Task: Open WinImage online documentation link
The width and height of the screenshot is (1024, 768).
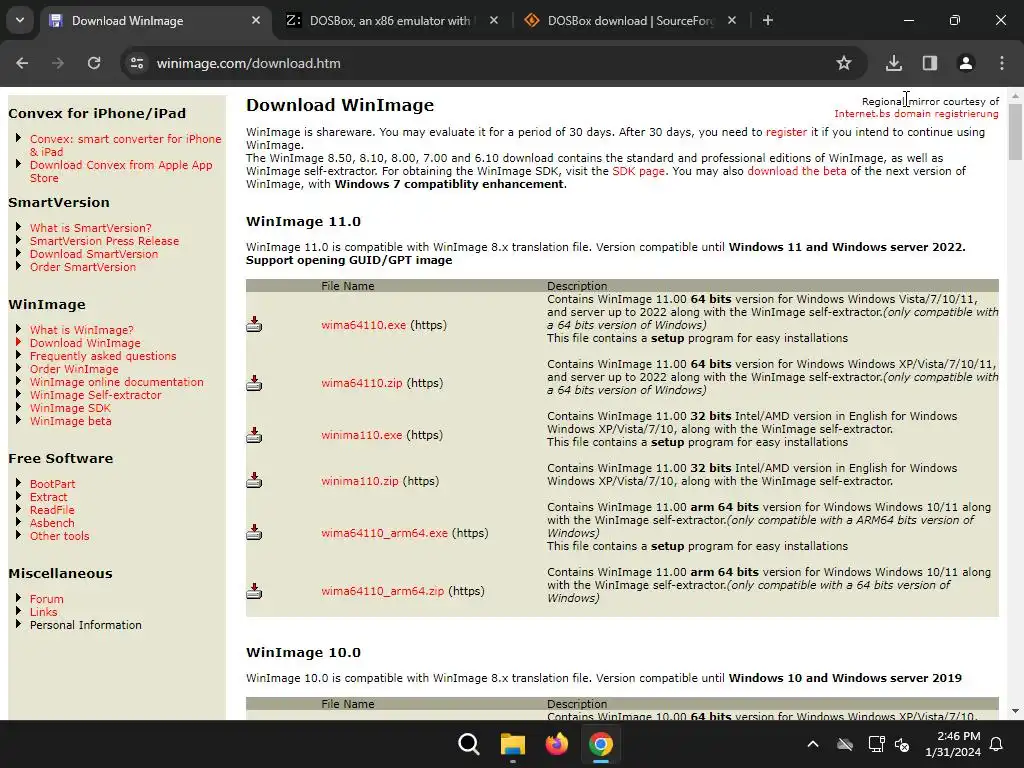Action: pyautogui.click(x=116, y=382)
